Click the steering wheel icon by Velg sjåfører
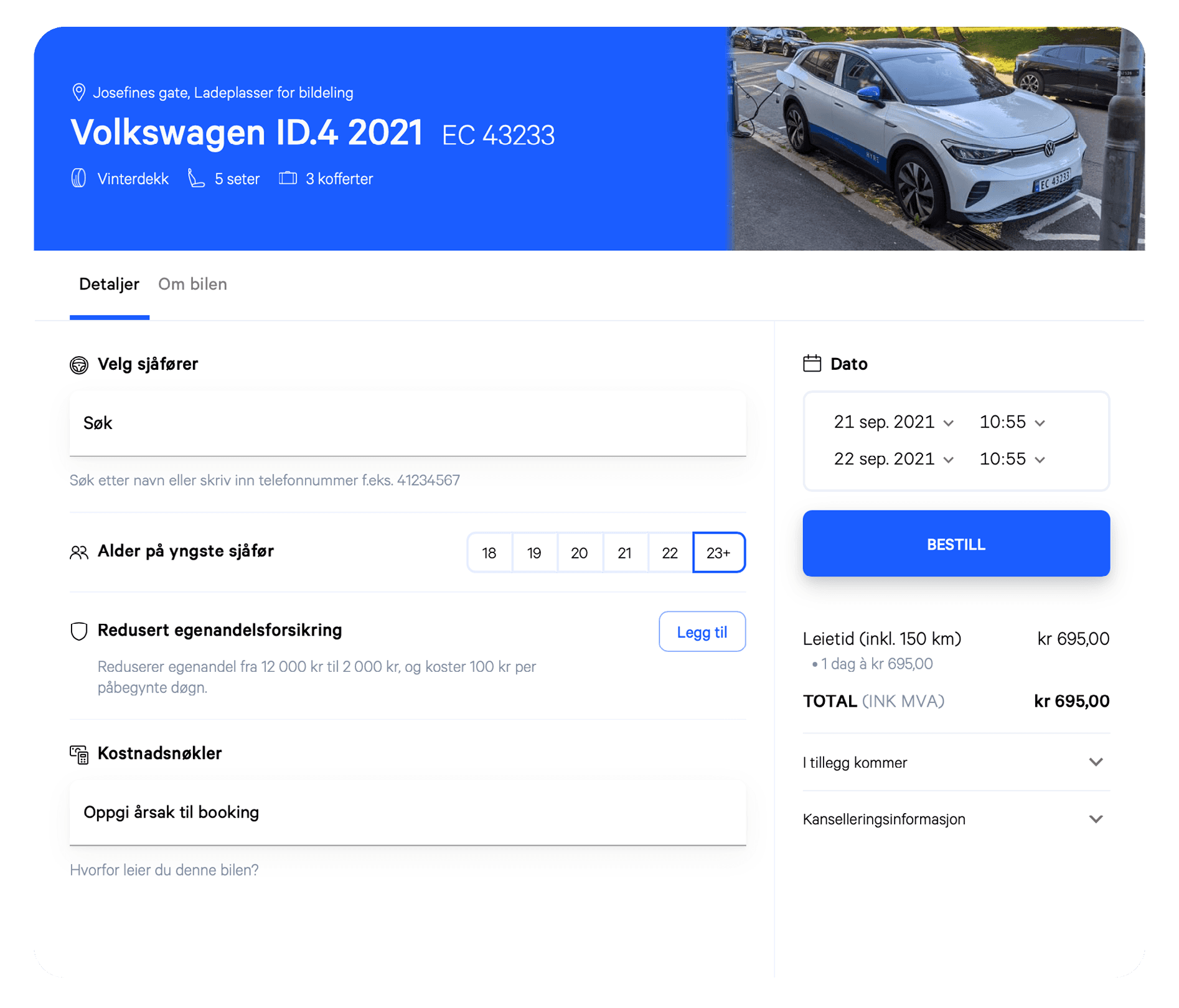This screenshot has width=1179, height=1008. point(79,365)
